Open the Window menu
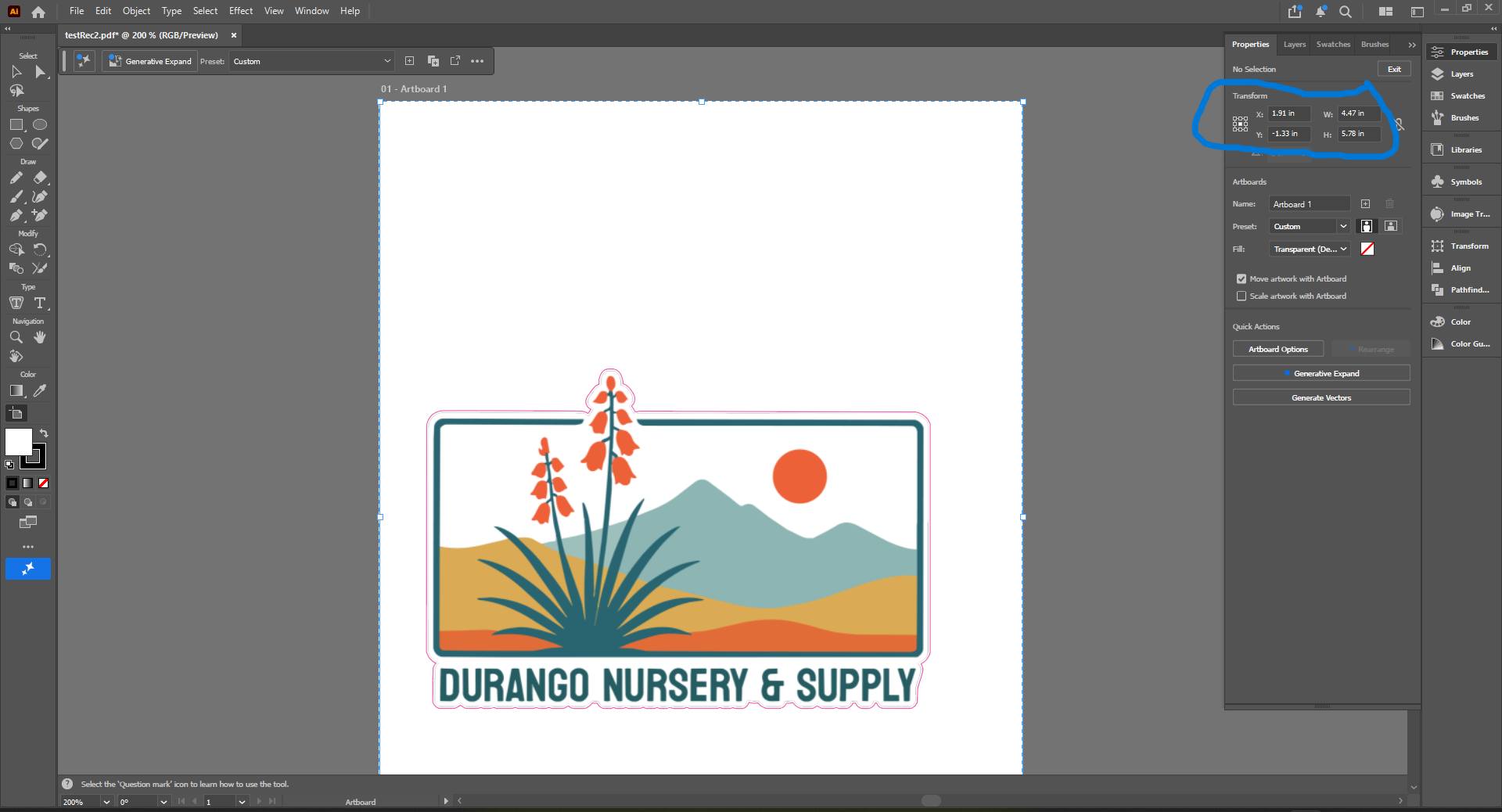The height and width of the screenshot is (812, 1502). point(311,11)
